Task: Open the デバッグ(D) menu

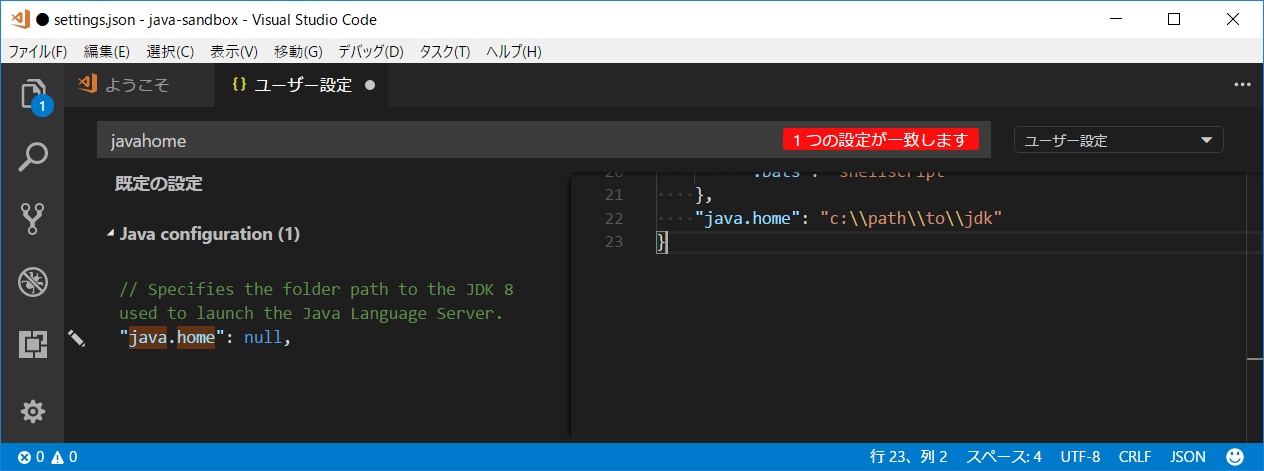Action: coord(371,51)
